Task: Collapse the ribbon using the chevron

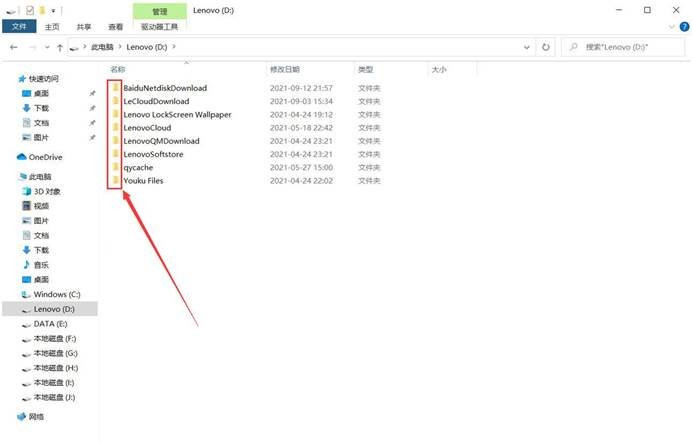Action: [x=672, y=27]
